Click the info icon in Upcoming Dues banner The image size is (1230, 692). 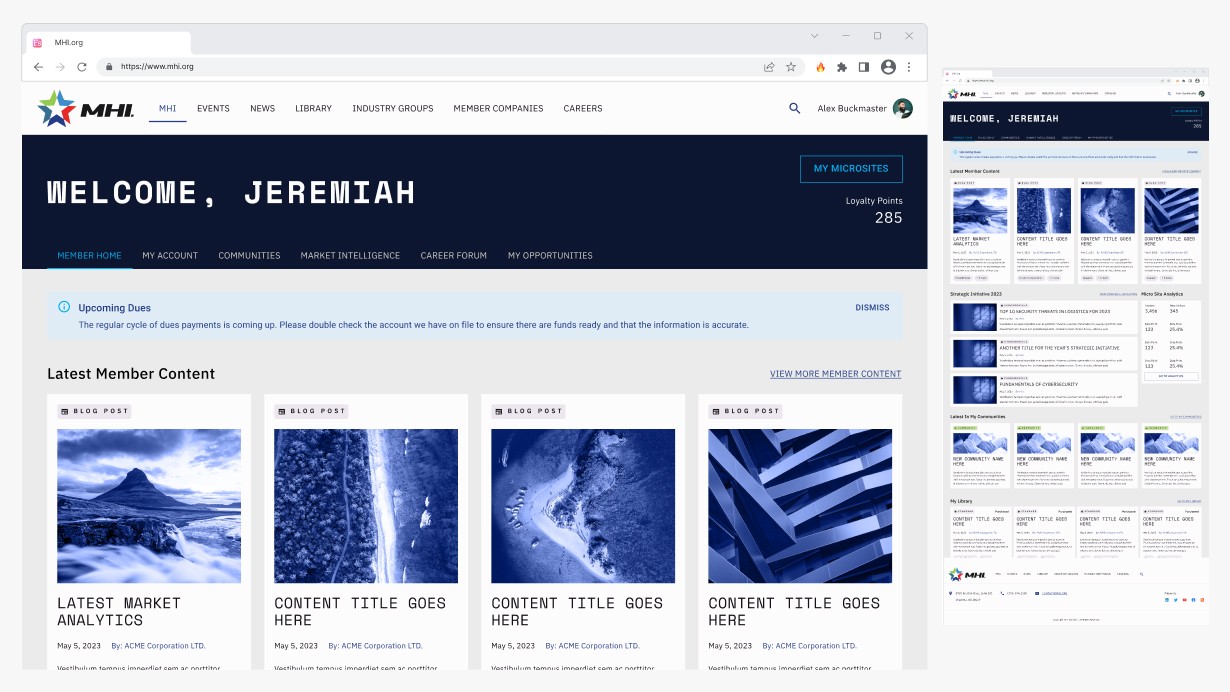tap(64, 307)
